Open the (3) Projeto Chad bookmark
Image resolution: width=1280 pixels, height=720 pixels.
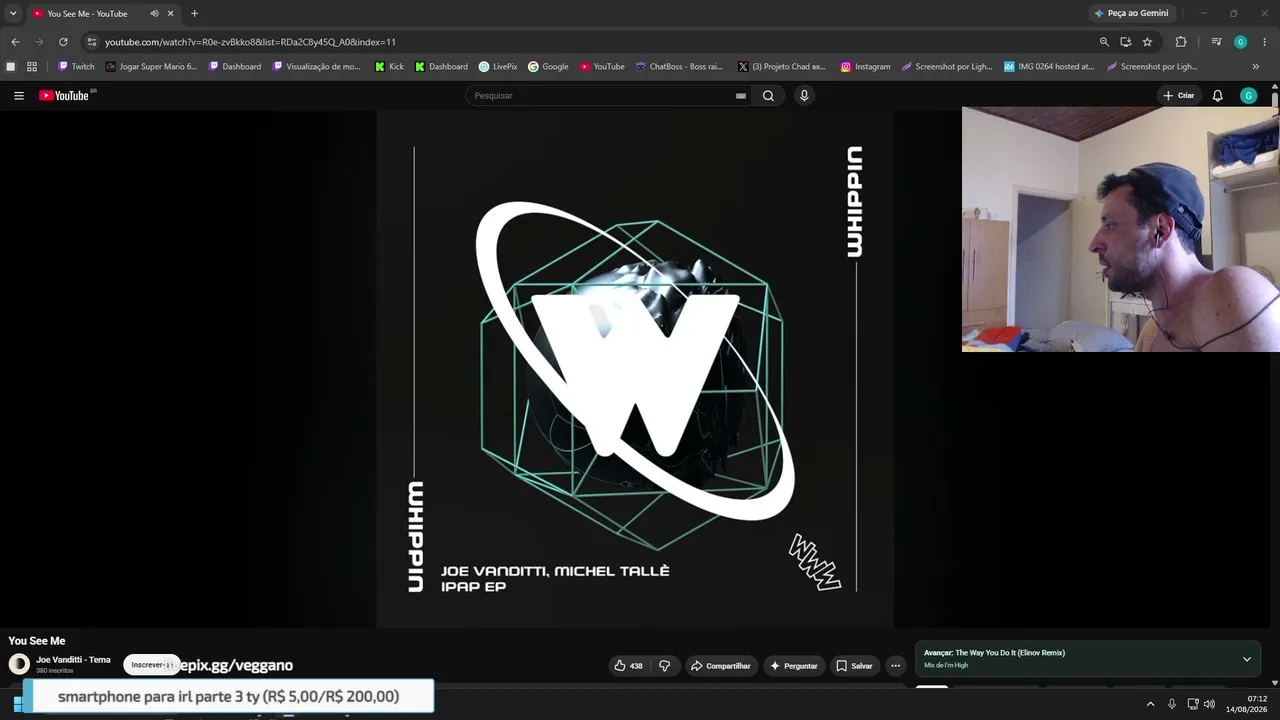[x=782, y=67]
